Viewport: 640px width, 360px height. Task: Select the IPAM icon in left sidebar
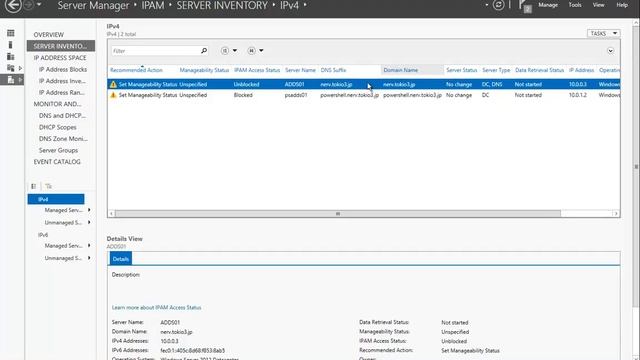click(x=11, y=80)
